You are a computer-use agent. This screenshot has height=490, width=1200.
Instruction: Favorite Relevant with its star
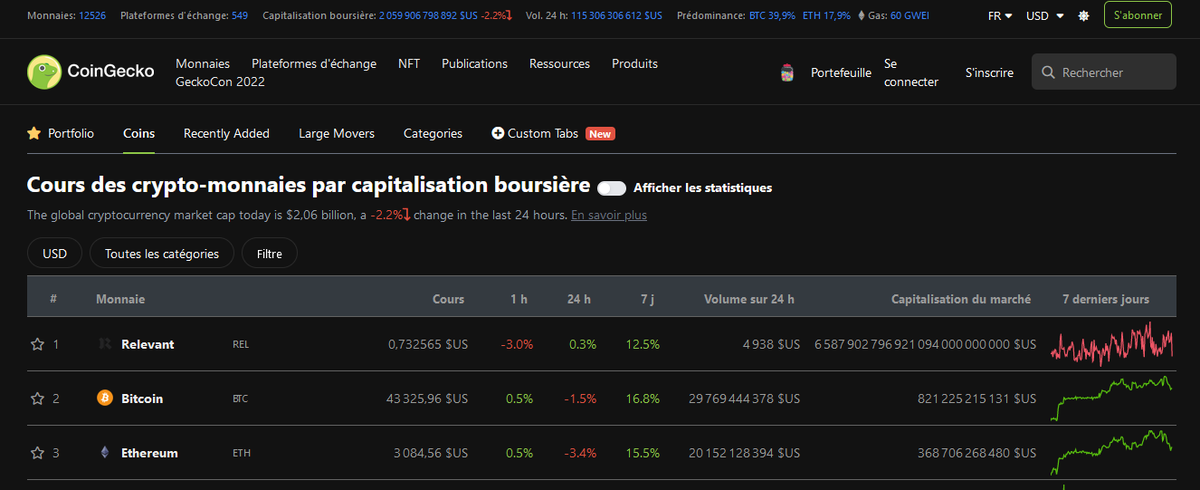37,344
